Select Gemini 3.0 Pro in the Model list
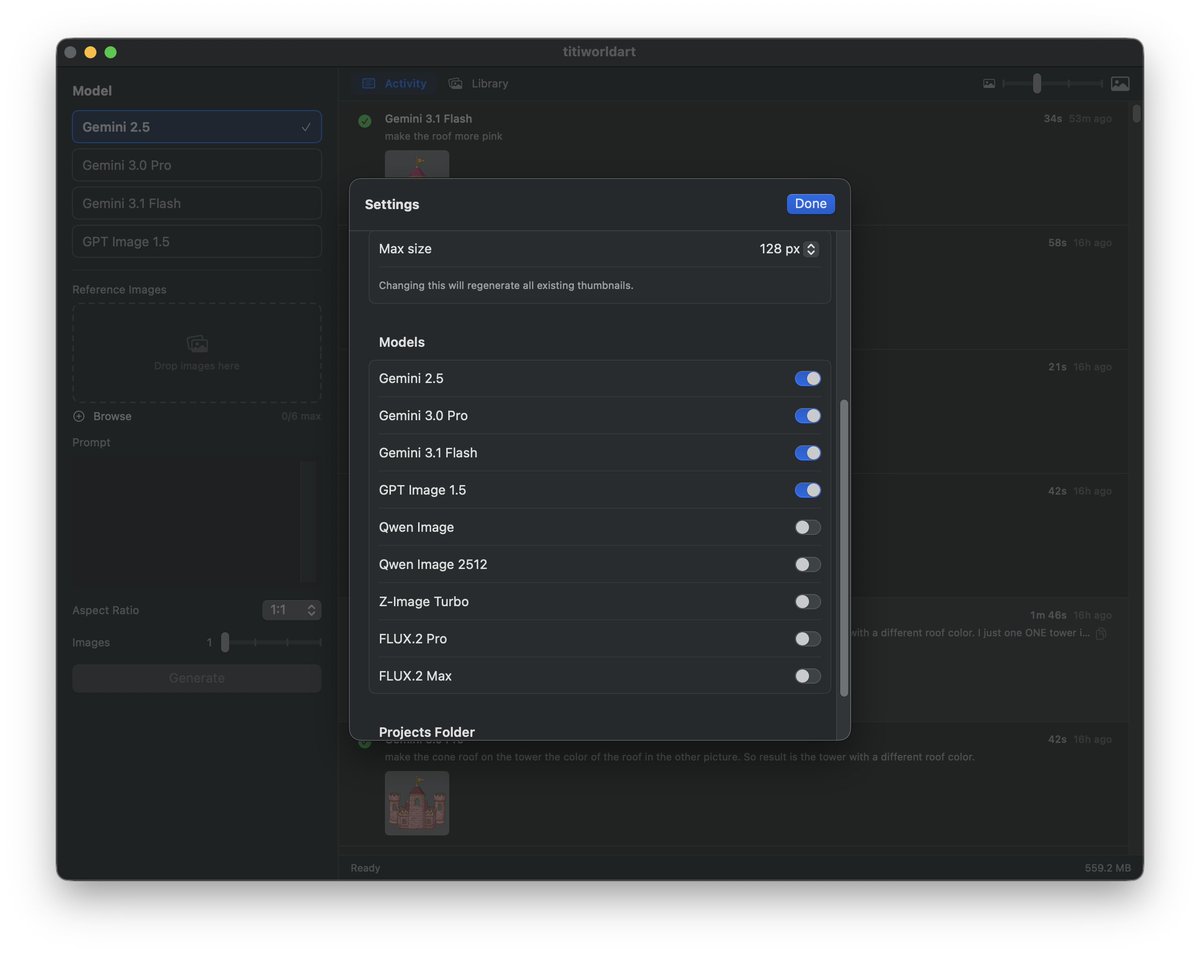This screenshot has height=955, width=1200. [196, 164]
